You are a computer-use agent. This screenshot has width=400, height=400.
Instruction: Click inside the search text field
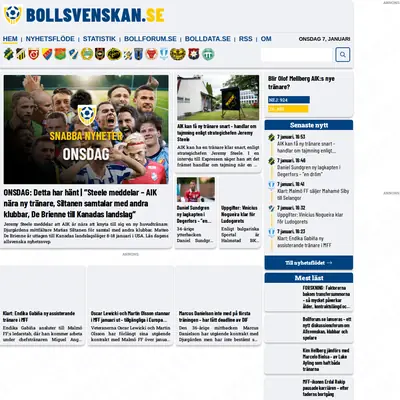pyautogui.click(x=297, y=55)
